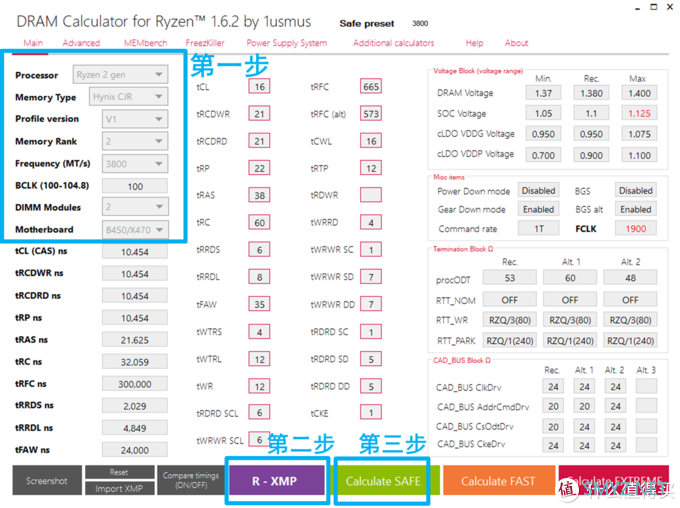
Task: Open the Processor dropdown
Action: [120, 75]
